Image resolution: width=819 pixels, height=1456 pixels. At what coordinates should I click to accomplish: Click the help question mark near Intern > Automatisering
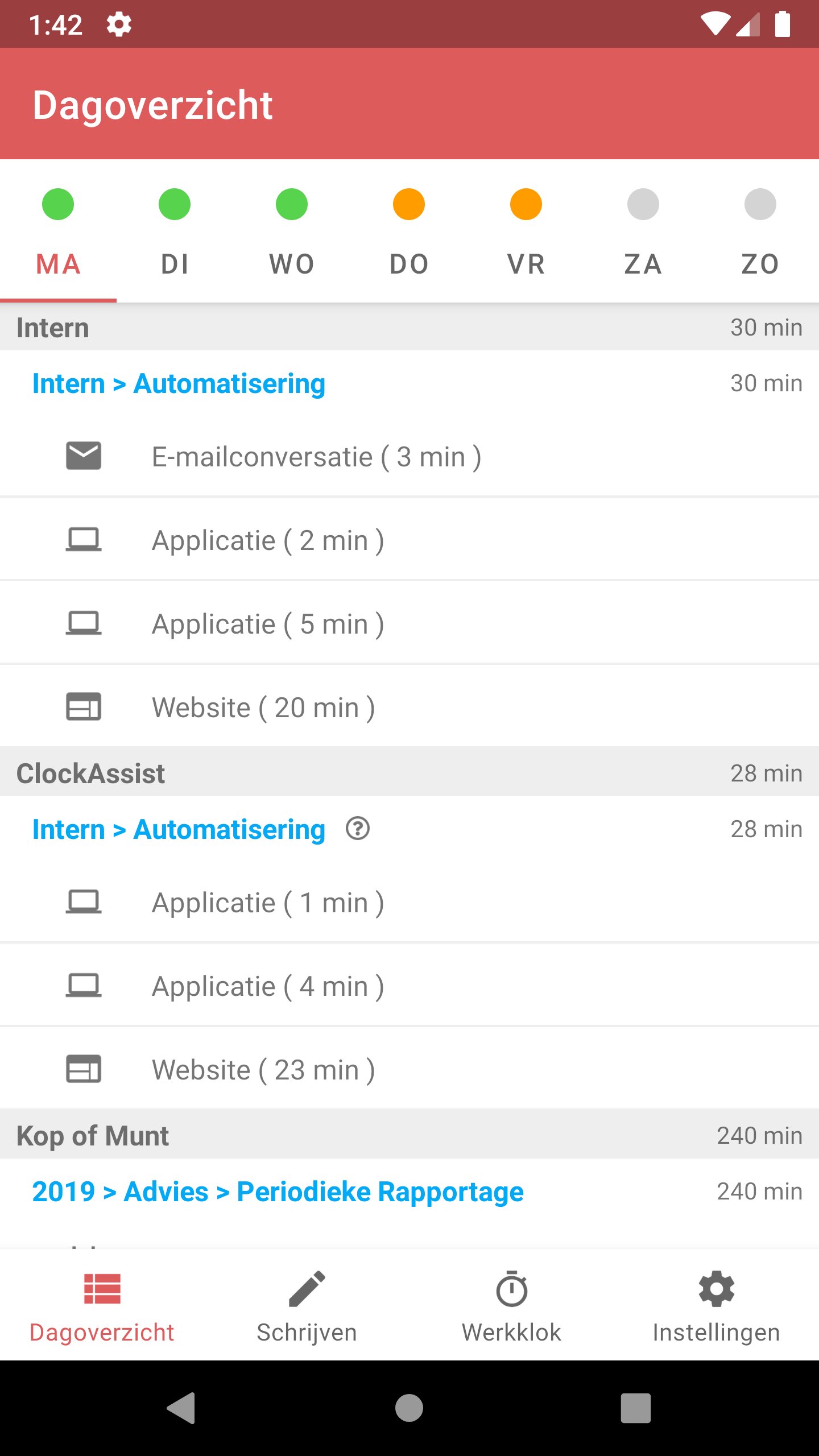(x=358, y=829)
